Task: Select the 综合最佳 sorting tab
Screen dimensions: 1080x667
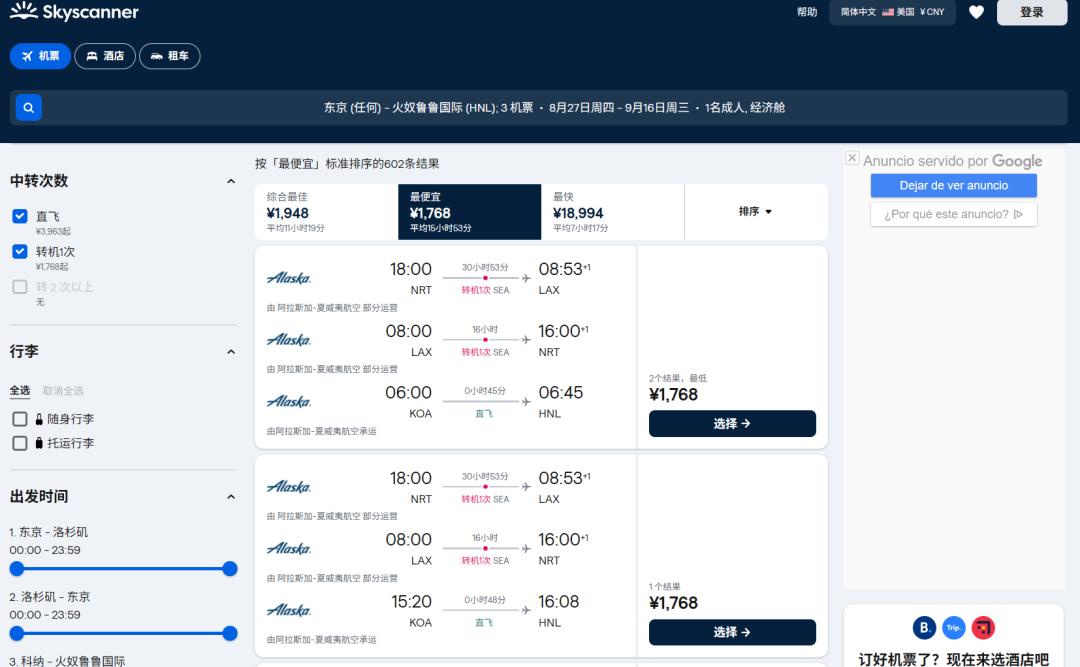Action: click(x=325, y=212)
